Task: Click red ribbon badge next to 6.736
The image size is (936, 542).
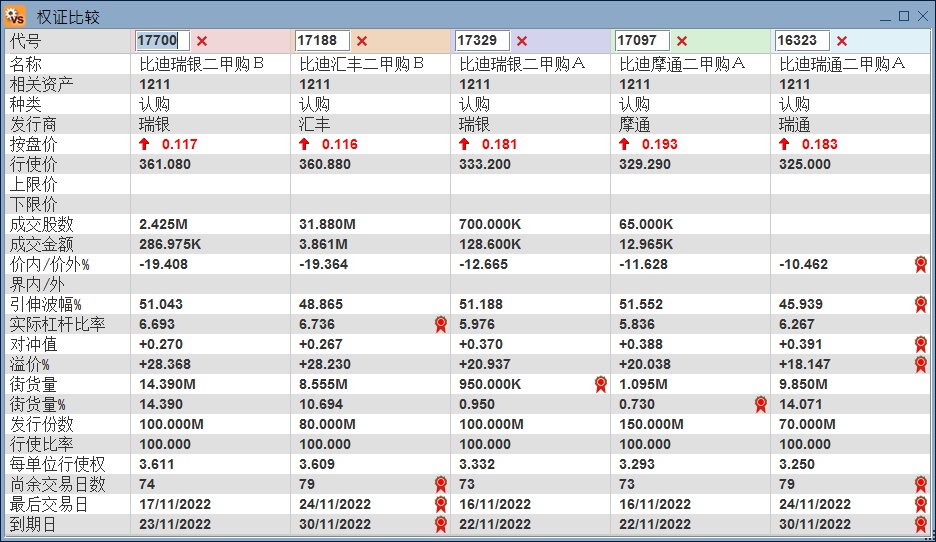Action: tap(441, 324)
